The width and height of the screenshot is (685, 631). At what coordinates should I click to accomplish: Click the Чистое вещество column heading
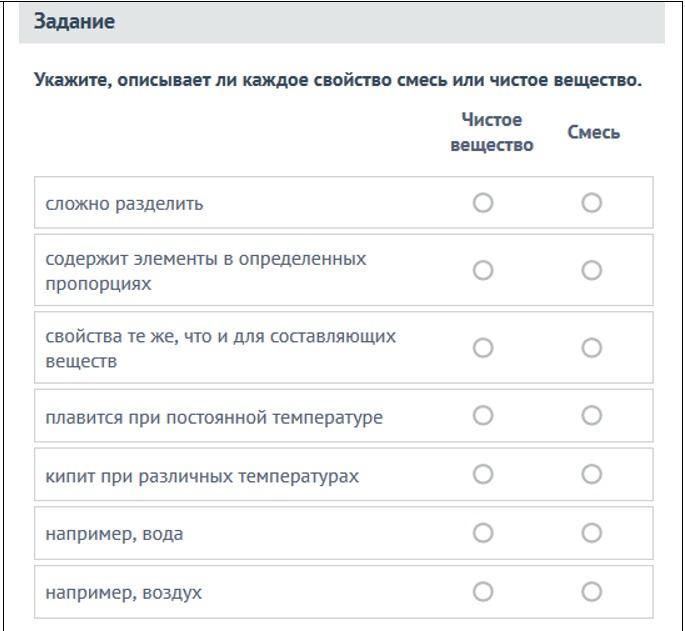492,132
